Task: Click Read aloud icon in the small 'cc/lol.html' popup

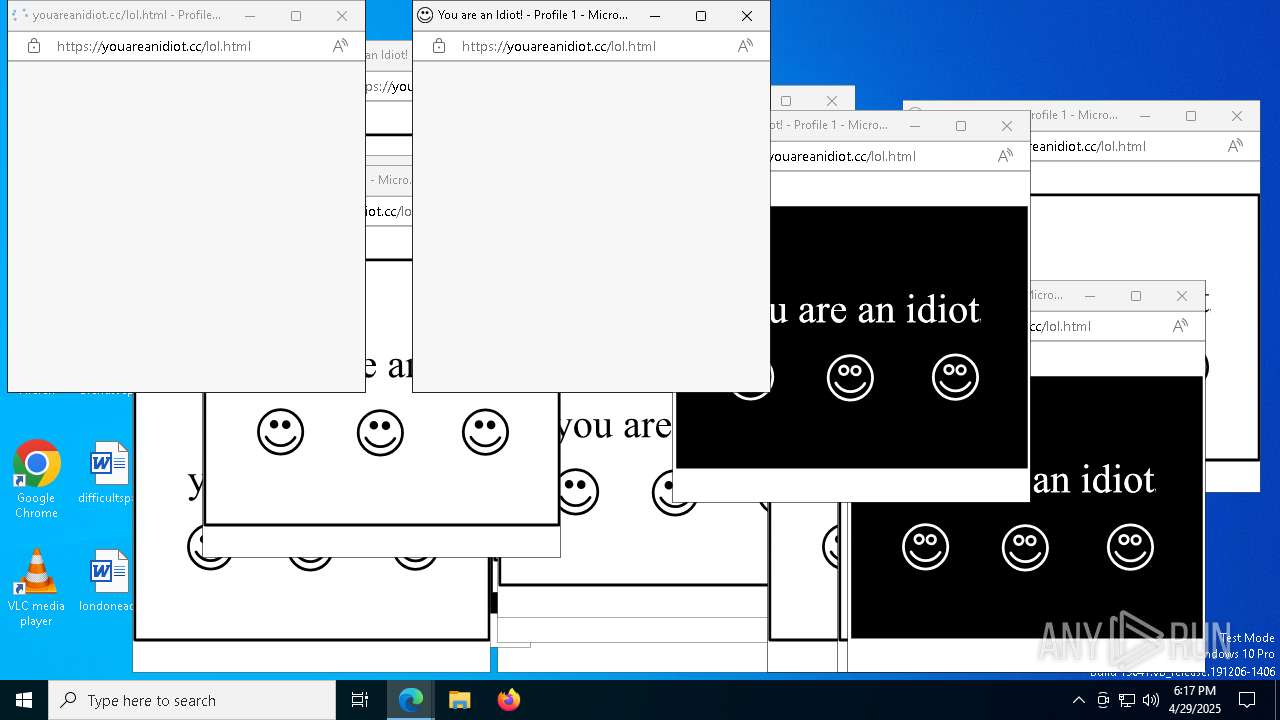Action: pyautogui.click(x=1180, y=326)
